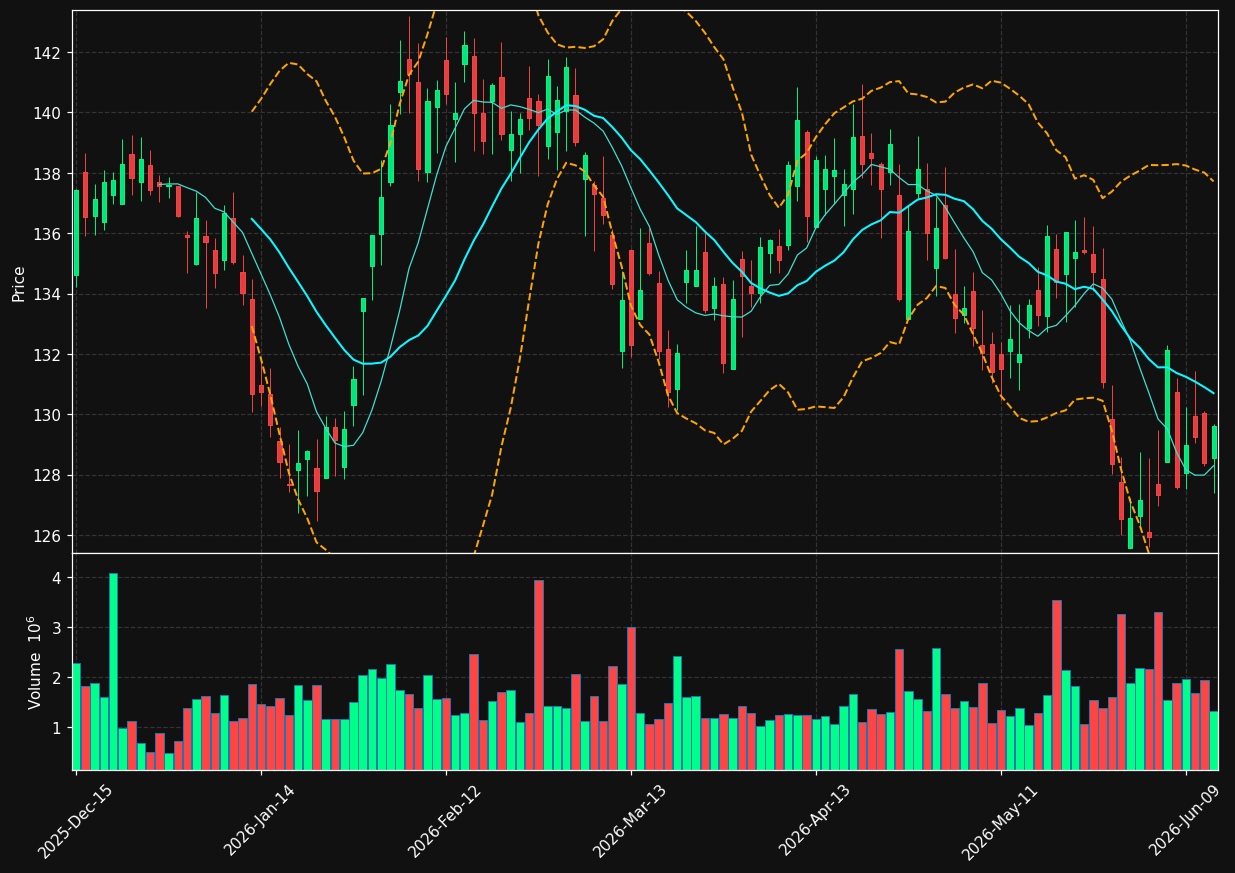1235x873 pixels.
Task: Click the 2025-Dec-15 date label
Action: [75, 821]
